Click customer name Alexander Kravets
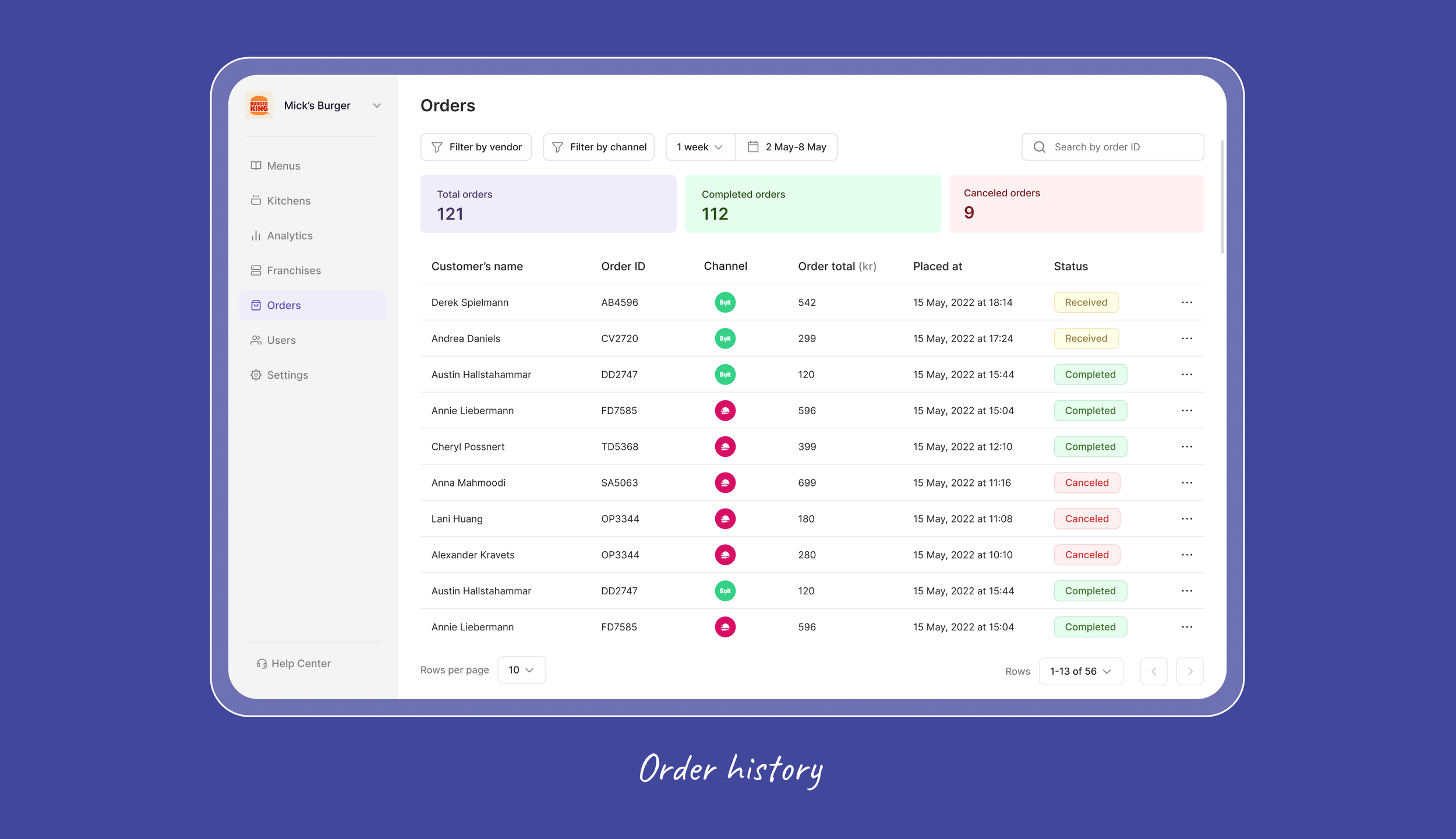The image size is (1456, 839). (473, 555)
